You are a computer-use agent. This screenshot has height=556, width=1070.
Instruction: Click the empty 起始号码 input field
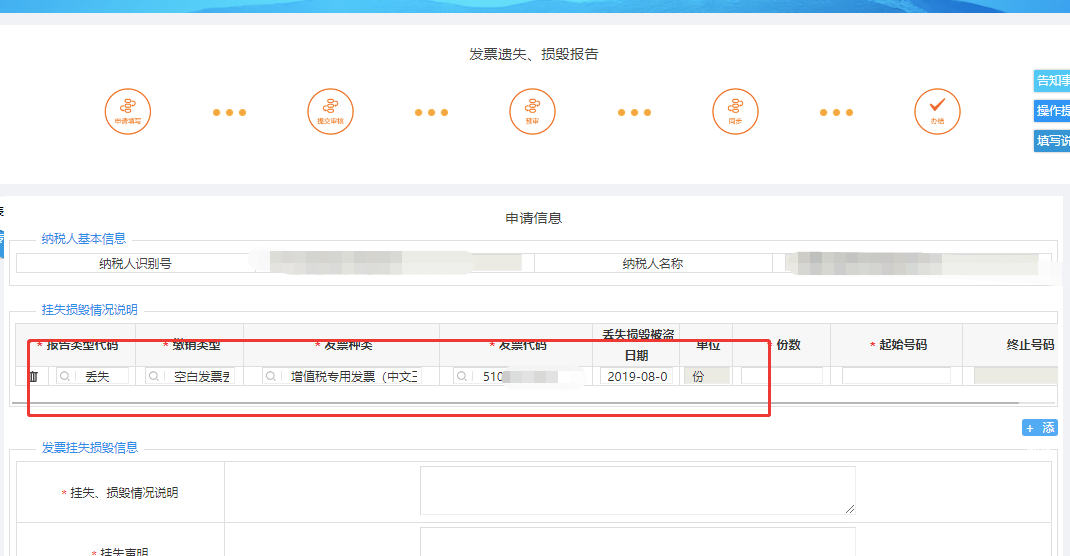point(896,376)
